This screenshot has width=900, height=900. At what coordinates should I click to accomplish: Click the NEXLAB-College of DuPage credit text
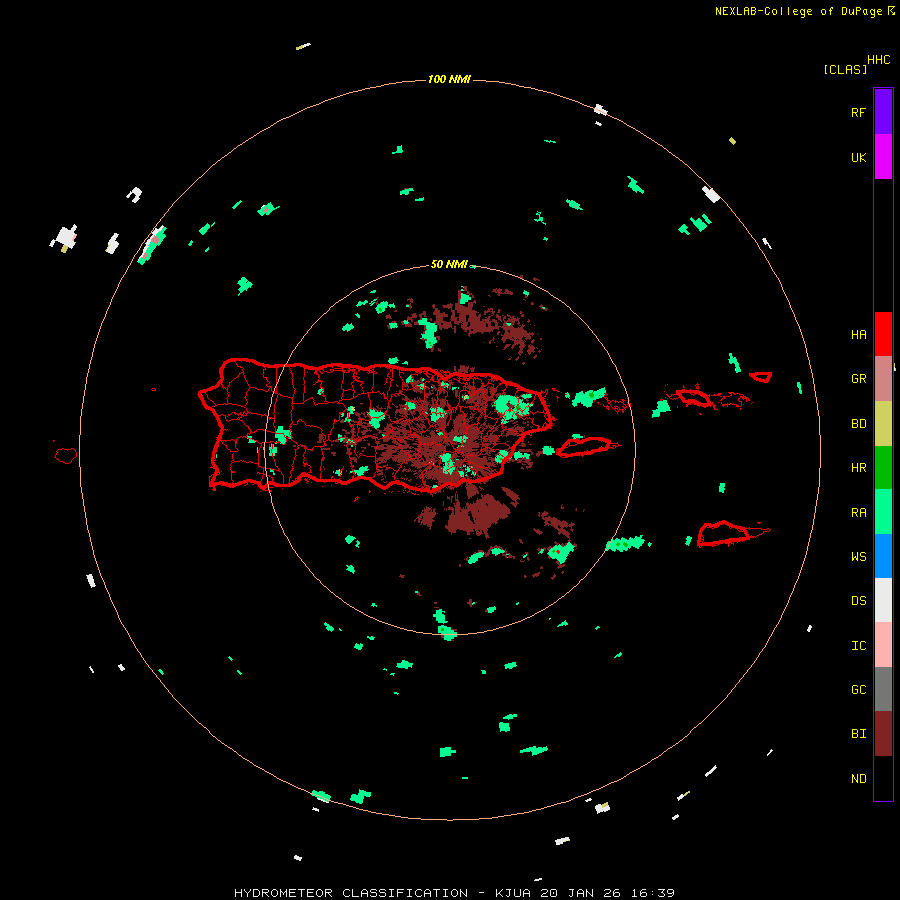pos(798,11)
